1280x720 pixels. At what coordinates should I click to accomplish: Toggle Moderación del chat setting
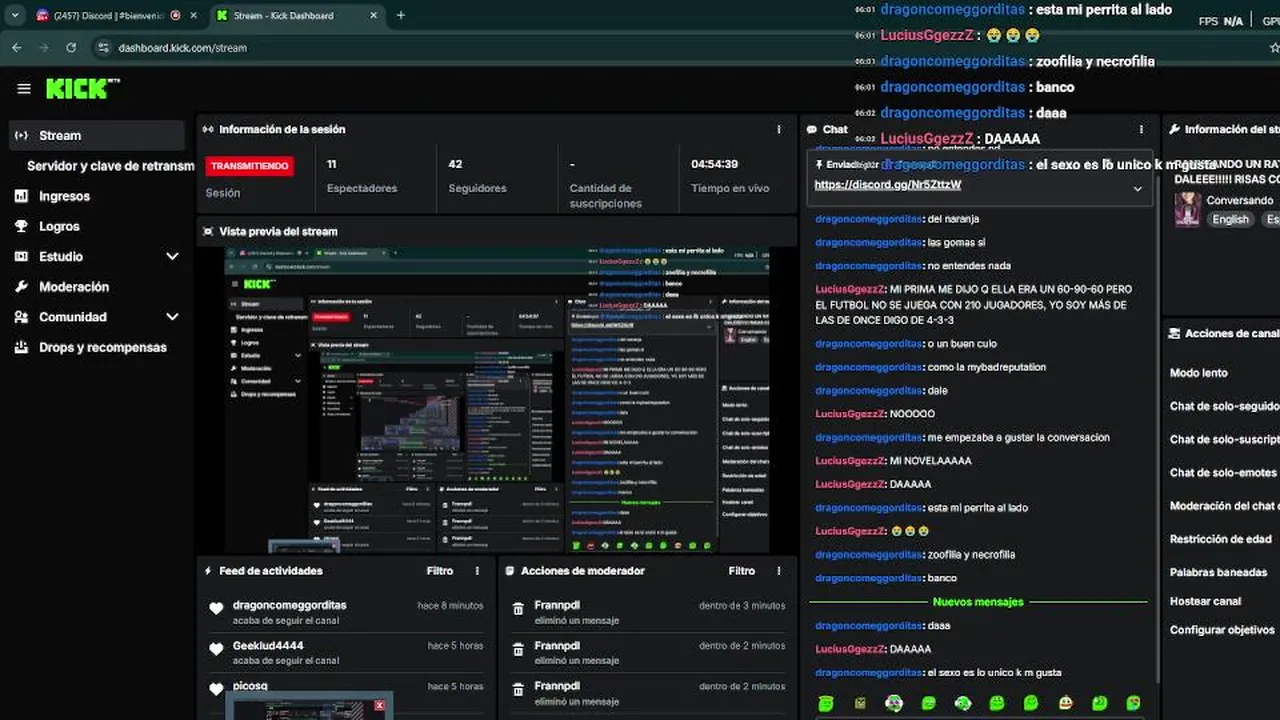pyautogui.click(x=1223, y=506)
